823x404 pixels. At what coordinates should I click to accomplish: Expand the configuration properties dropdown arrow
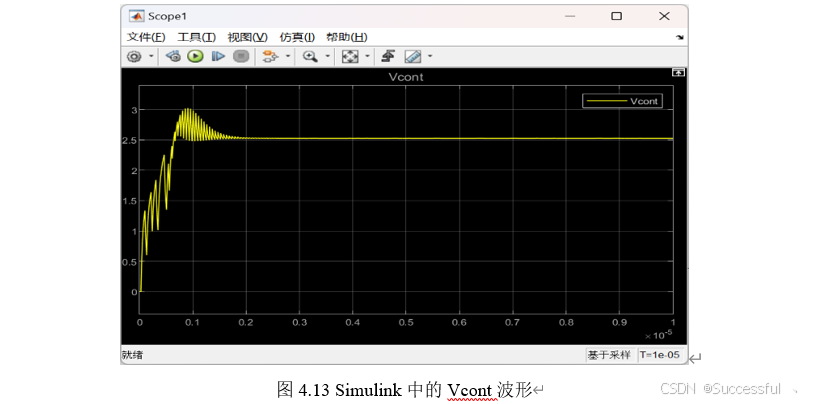point(151,57)
